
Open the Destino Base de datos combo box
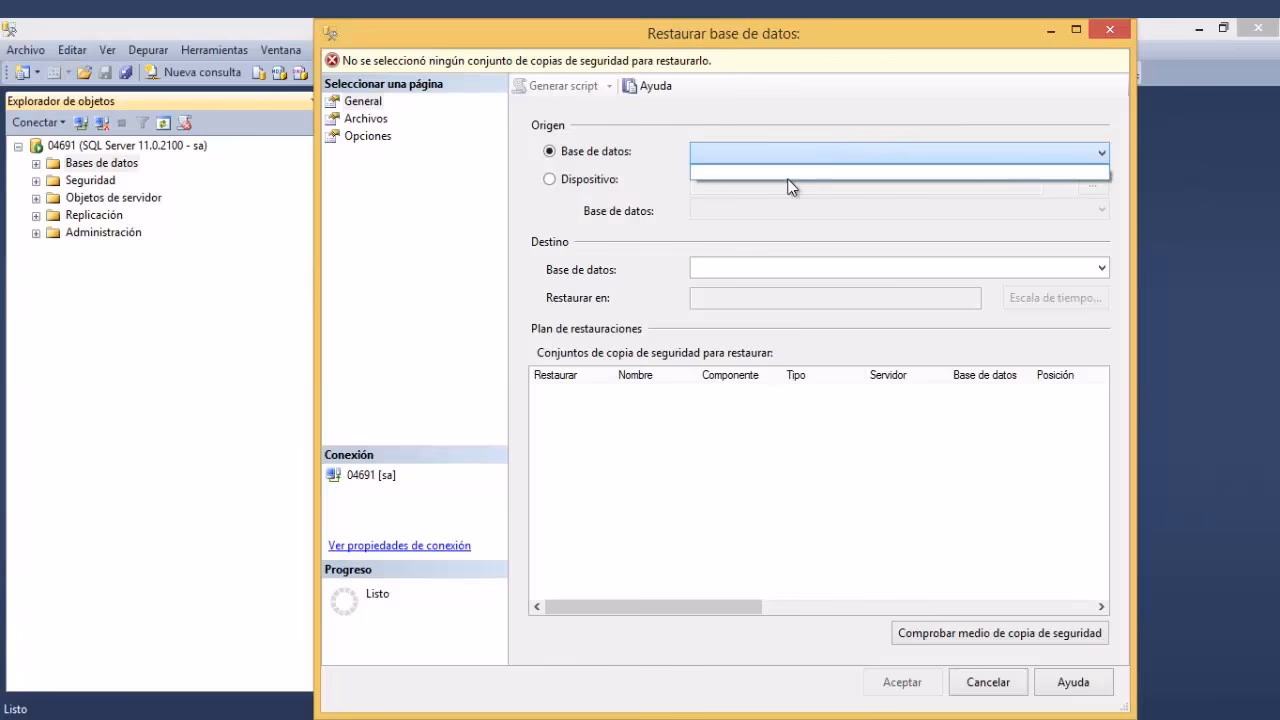(899, 268)
